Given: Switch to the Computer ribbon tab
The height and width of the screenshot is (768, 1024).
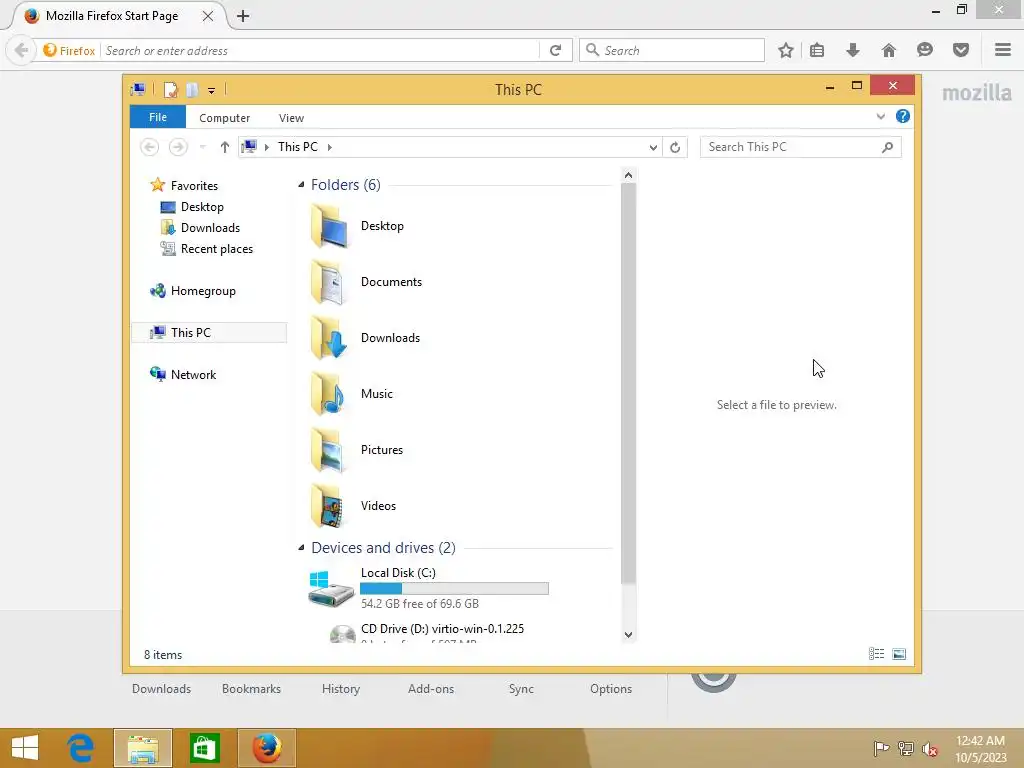Looking at the screenshot, I should [x=224, y=118].
